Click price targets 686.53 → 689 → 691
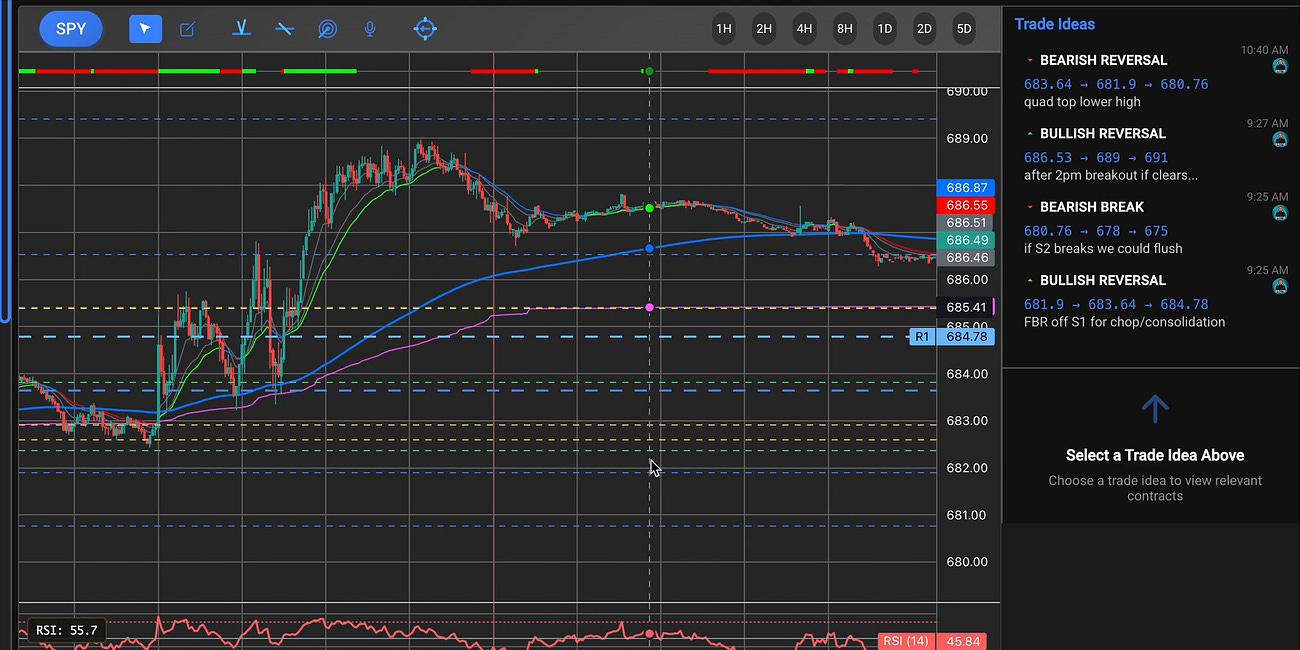The image size is (1300, 650). (x=1096, y=157)
